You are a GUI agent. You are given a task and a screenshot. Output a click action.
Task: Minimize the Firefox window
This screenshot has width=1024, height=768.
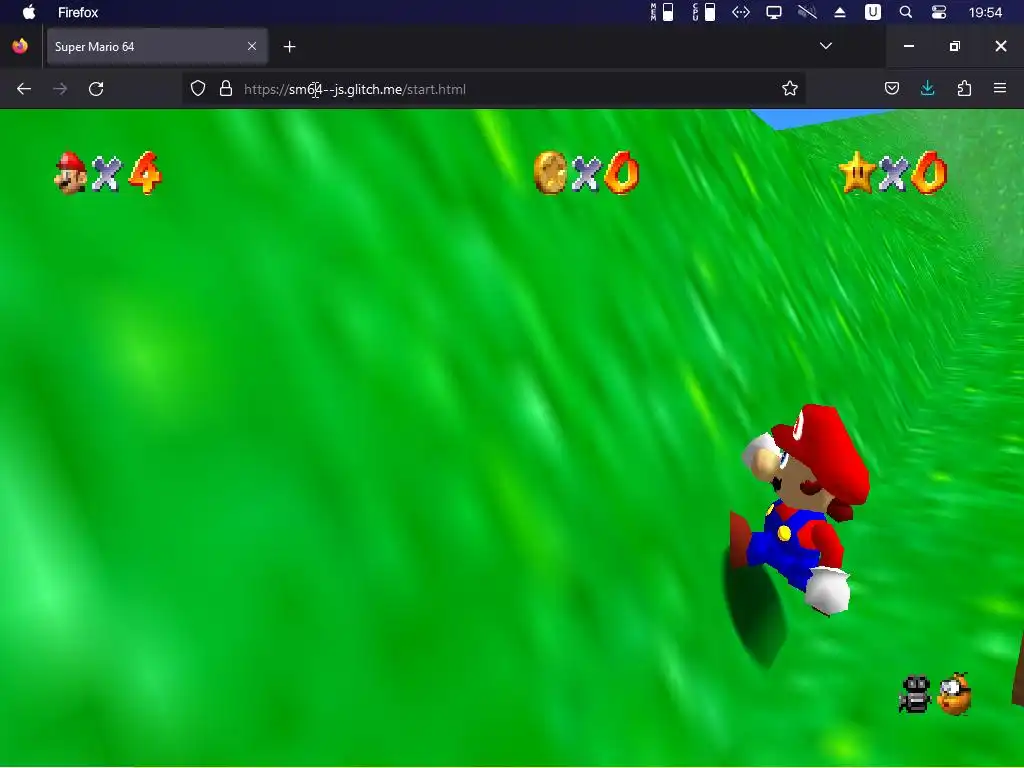coord(908,46)
